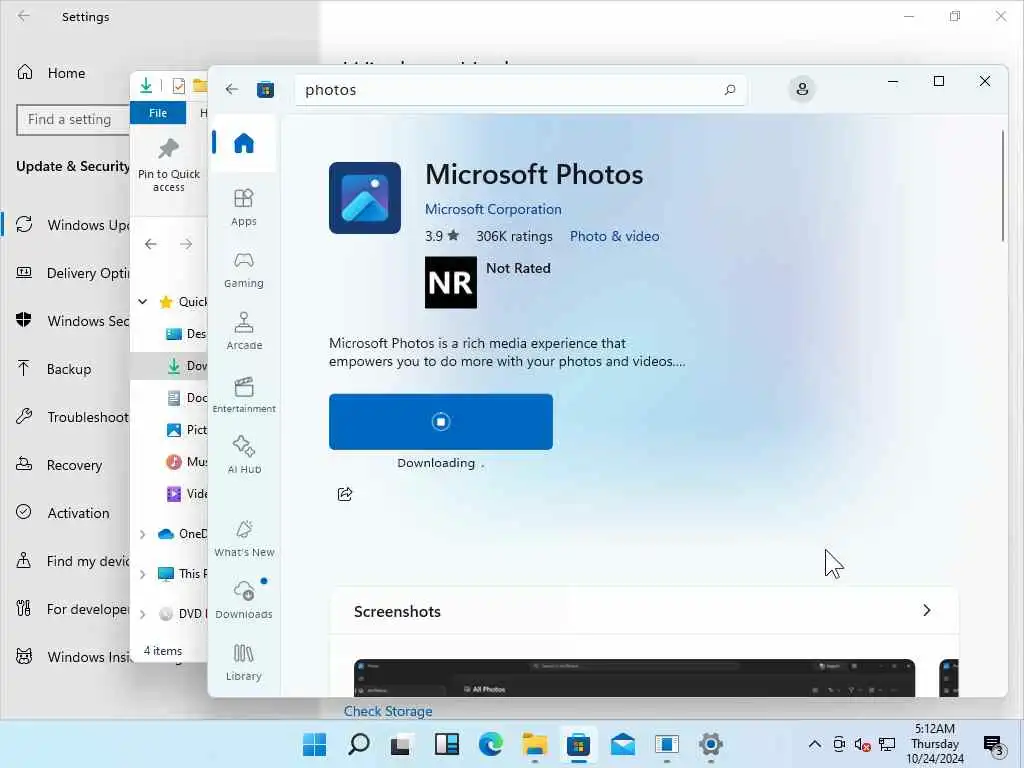Open the Store user account profile icon
This screenshot has width=1024, height=768.
[x=802, y=89]
